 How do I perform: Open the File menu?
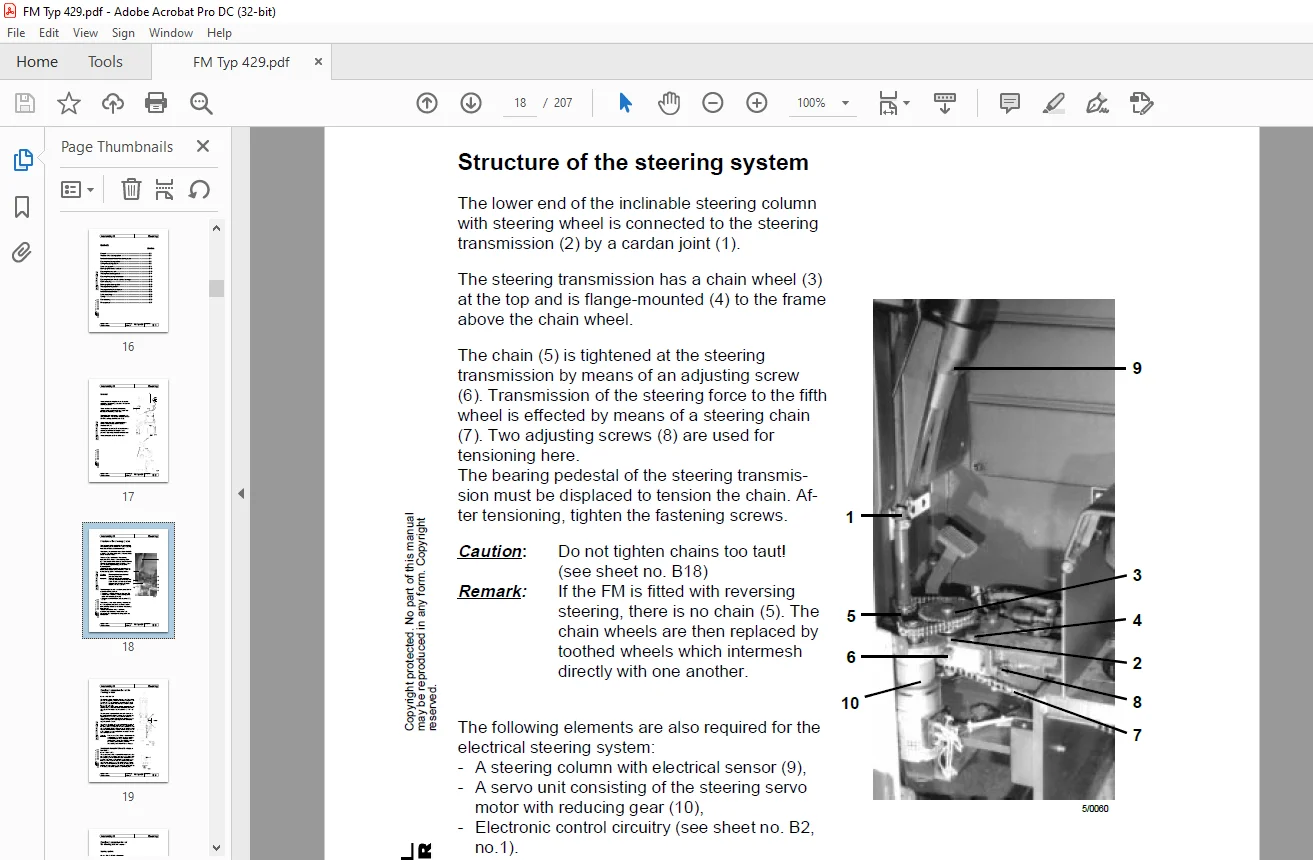coord(16,33)
